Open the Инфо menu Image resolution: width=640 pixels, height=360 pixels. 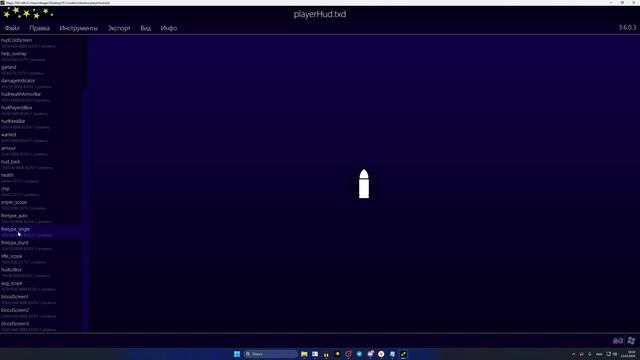pos(169,28)
